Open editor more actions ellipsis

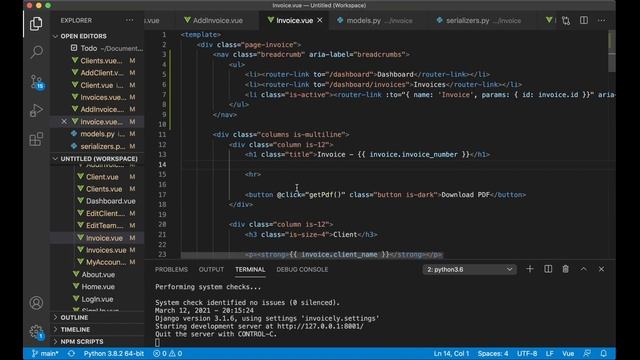[602, 20]
